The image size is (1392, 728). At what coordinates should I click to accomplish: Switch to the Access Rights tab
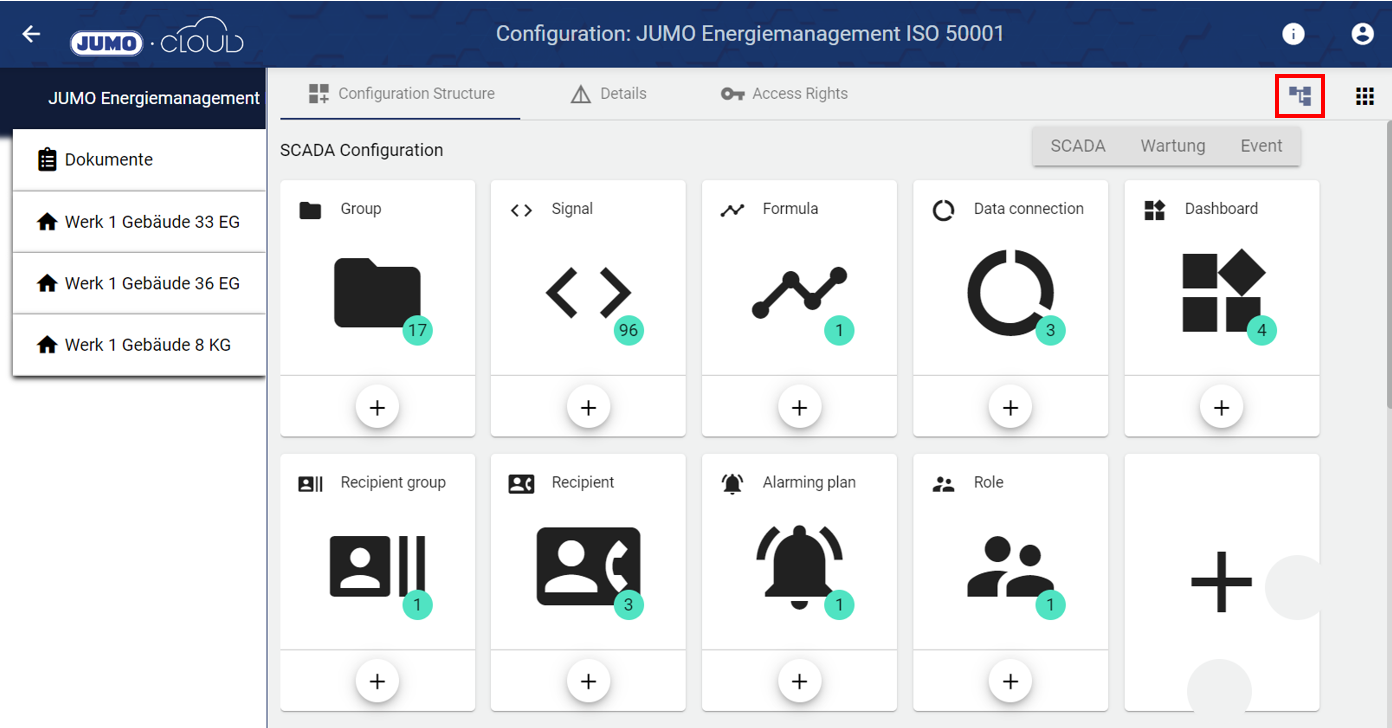pos(784,94)
